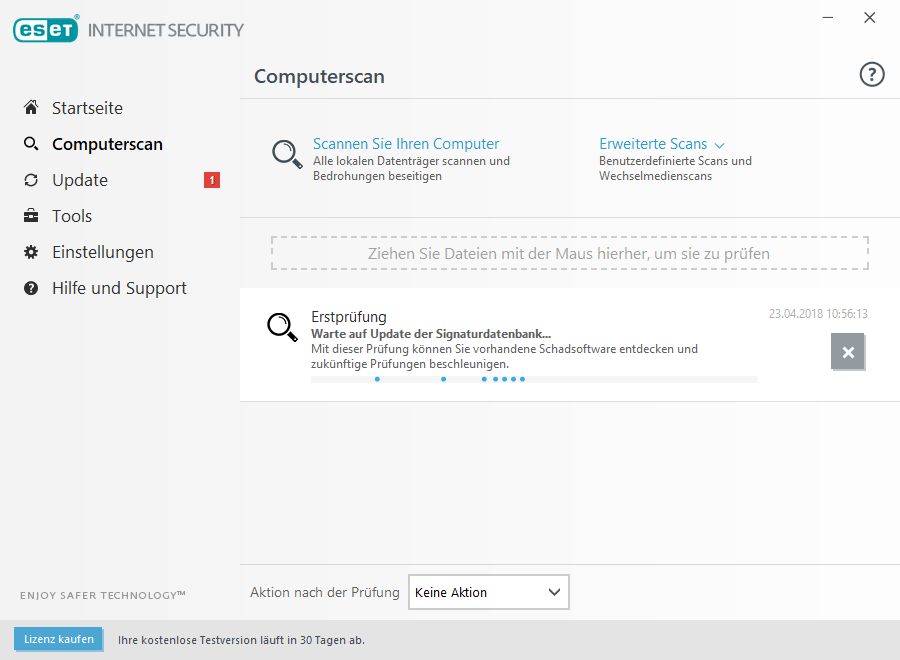This screenshot has width=900, height=660.
Task: Click the red Update notification badge
Action: [x=211, y=180]
